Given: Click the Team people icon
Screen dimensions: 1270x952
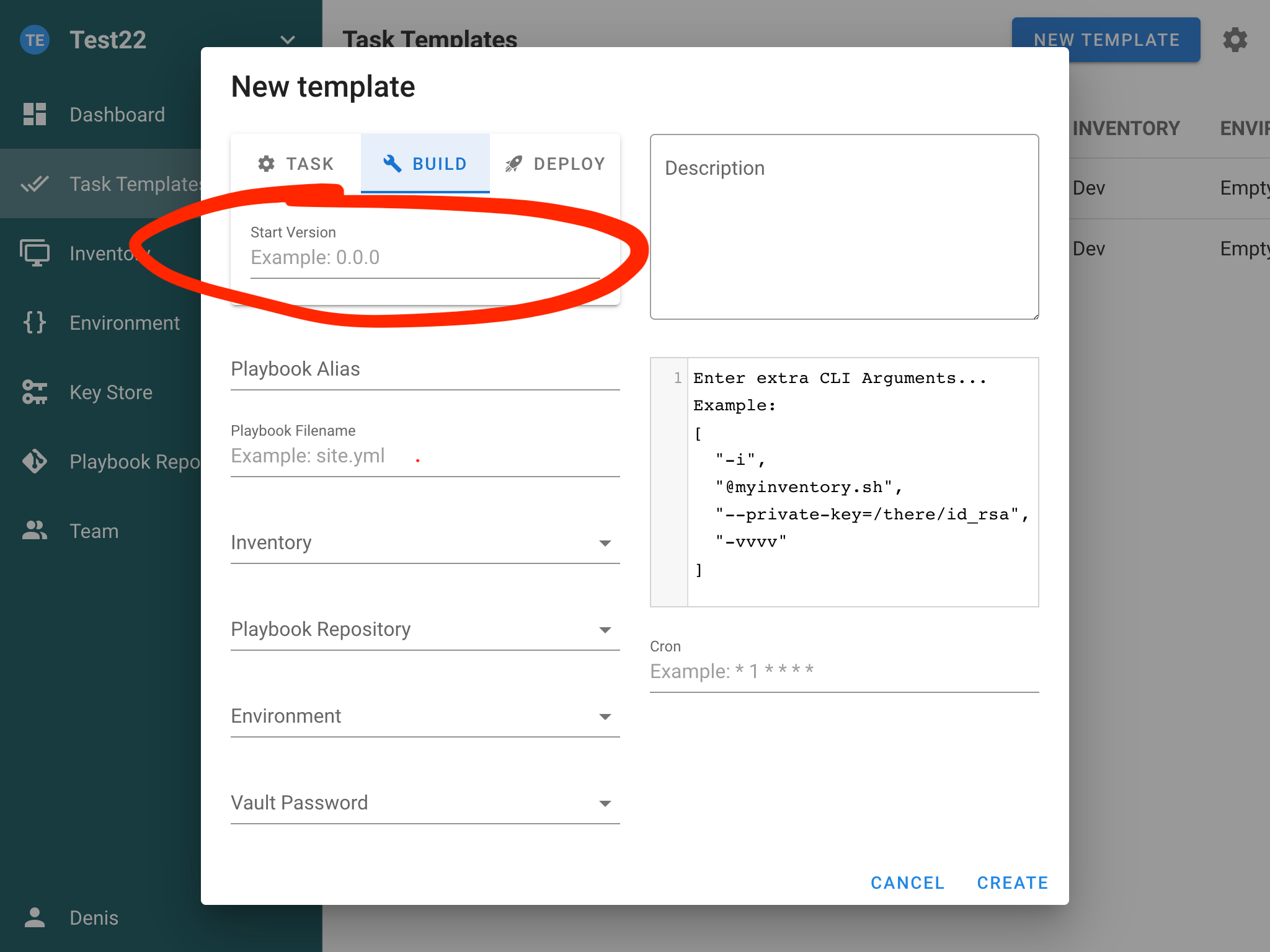Looking at the screenshot, I should point(35,531).
